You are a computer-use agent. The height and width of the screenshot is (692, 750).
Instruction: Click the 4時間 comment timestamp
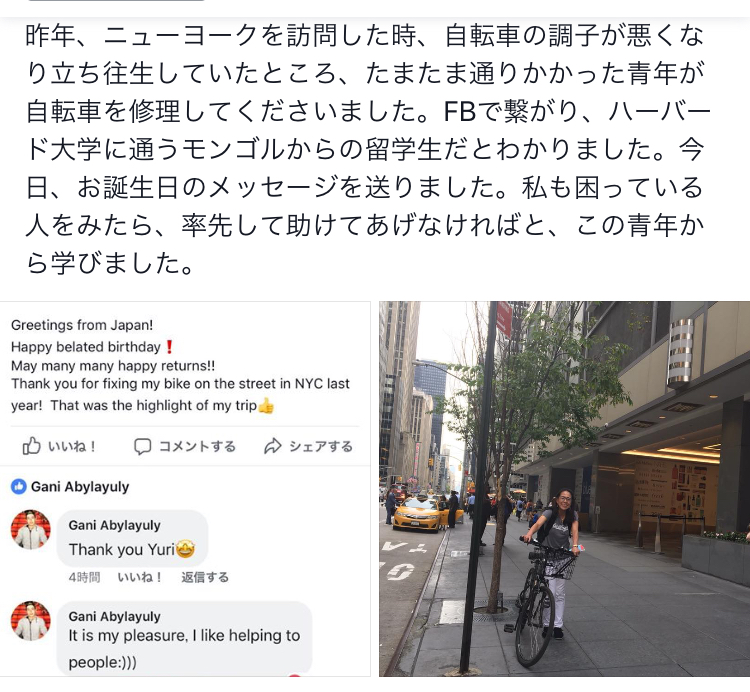(x=84, y=577)
